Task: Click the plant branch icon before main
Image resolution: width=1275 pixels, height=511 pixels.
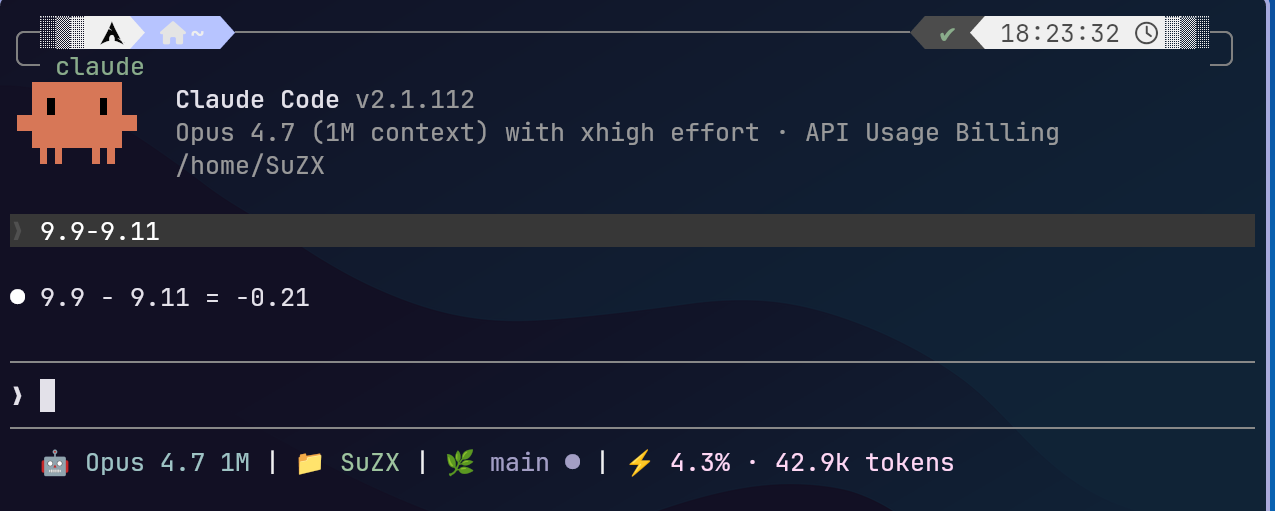Action: [x=460, y=463]
